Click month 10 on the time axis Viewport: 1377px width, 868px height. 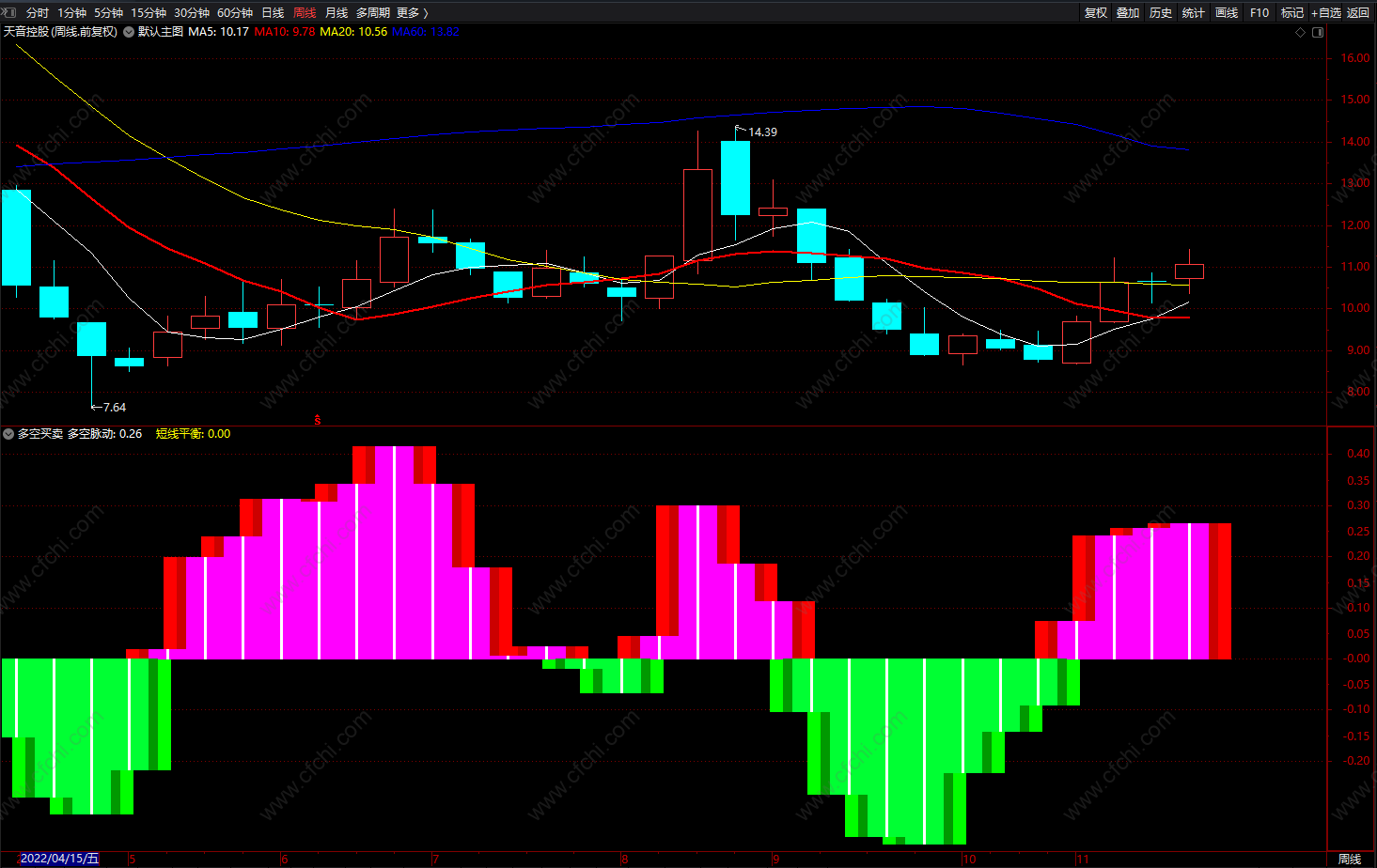pos(969,859)
